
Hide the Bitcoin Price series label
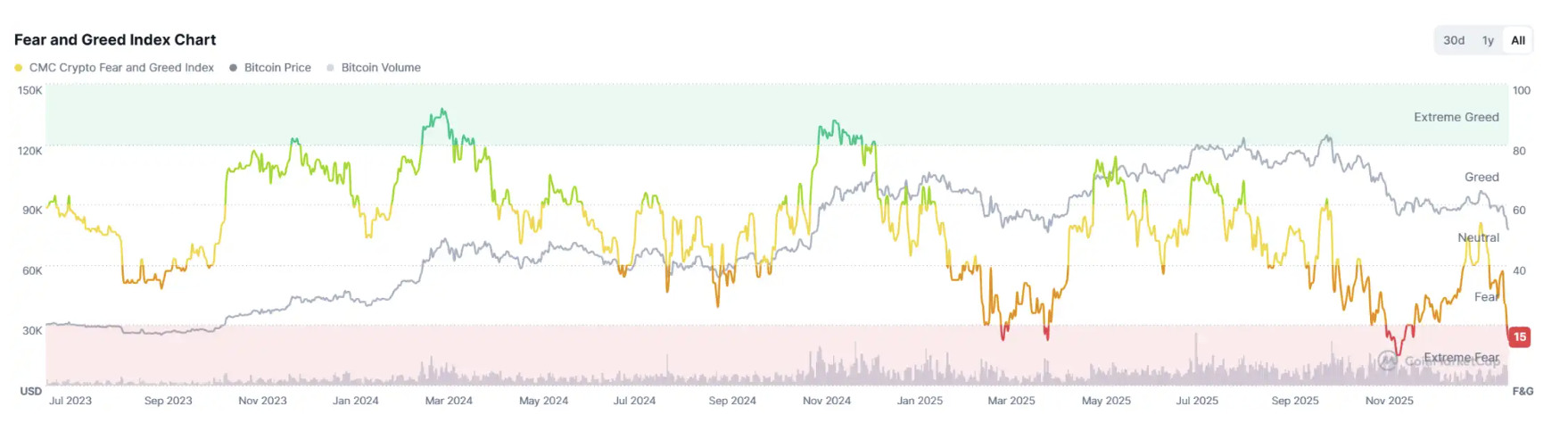point(277,68)
